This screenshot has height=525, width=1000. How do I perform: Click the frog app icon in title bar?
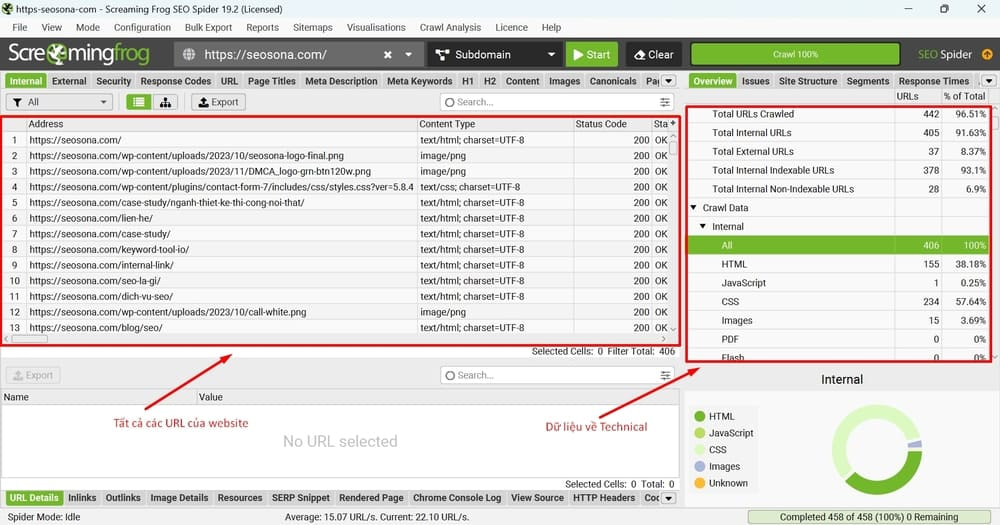pyautogui.click(x=7, y=9)
